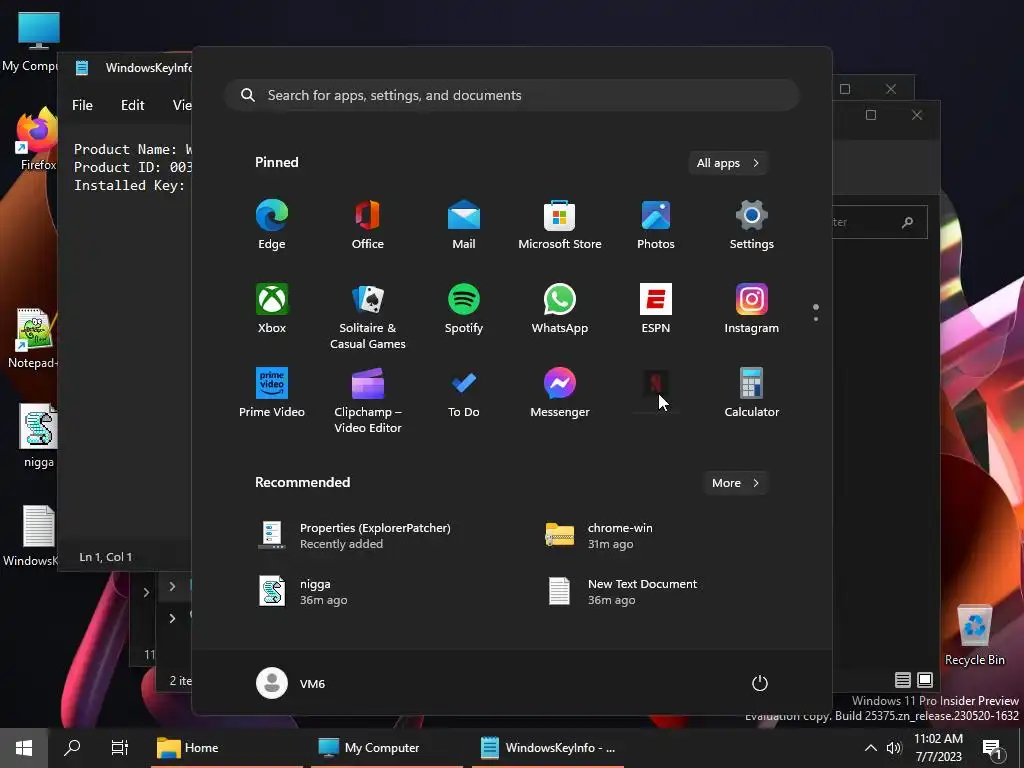Image resolution: width=1024 pixels, height=768 pixels.
Task: Open WhatsApp
Action: [560, 308]
